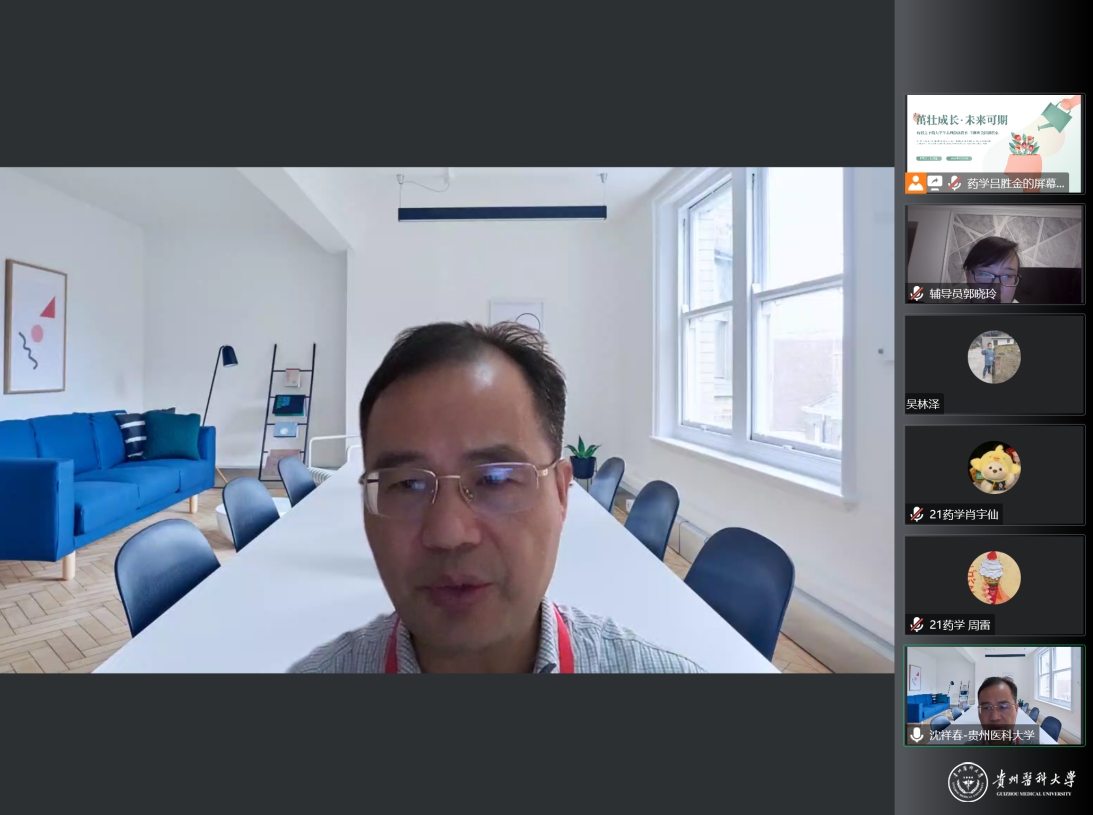Click the screen sharing icon beside 药学吕胜金
Screen dimensions: 1093x815
tap(935, 183)
